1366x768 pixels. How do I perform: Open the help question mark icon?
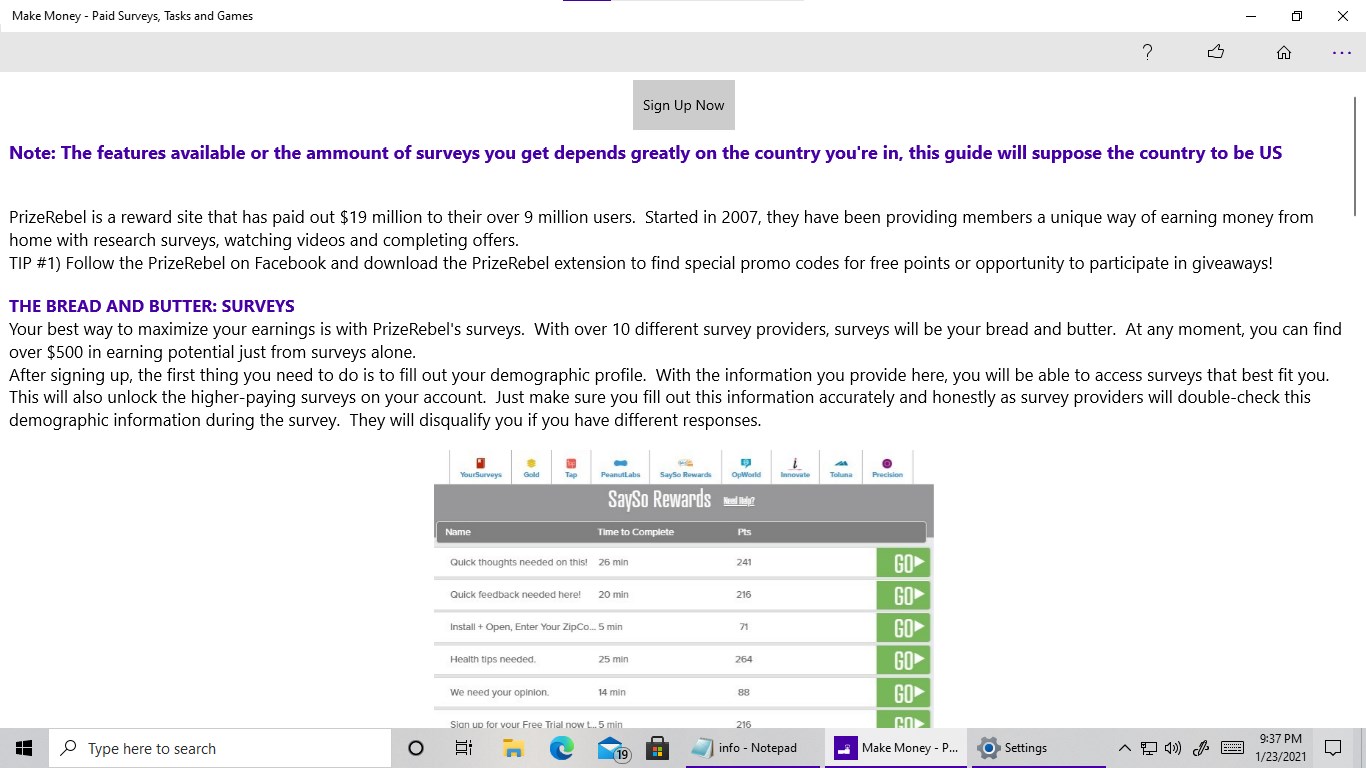(x=1147, y=52)
